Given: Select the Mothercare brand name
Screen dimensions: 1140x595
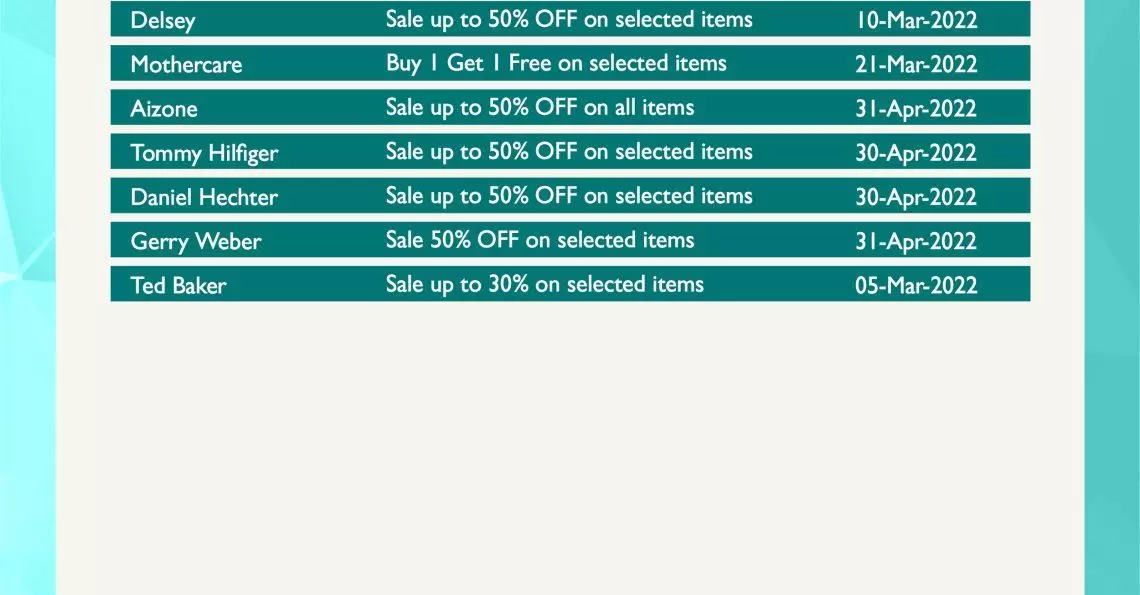Looking at the screenshot, I should pos(186,64).
